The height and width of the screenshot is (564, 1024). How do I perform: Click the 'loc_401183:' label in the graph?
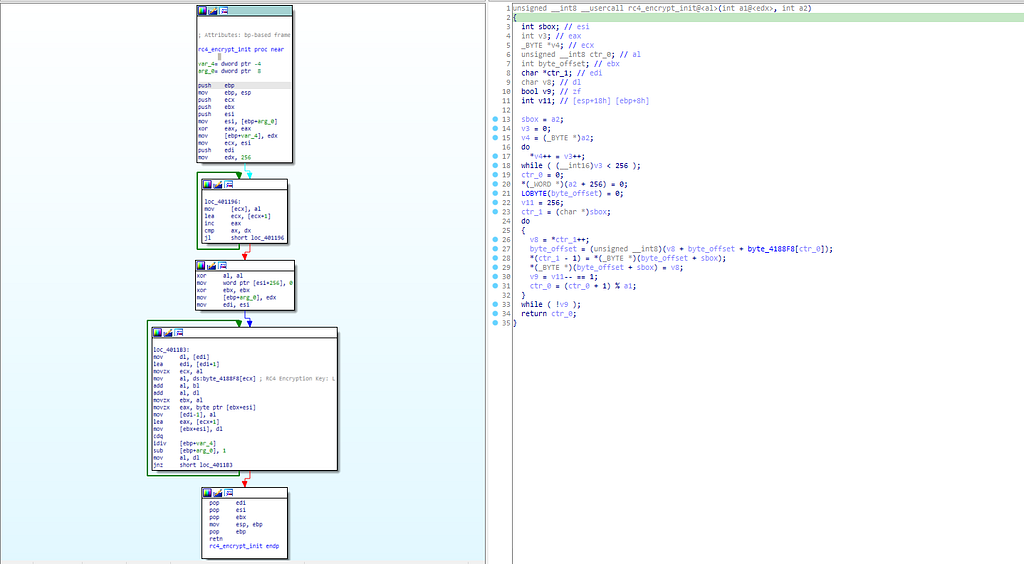click(x=171, y=350)
